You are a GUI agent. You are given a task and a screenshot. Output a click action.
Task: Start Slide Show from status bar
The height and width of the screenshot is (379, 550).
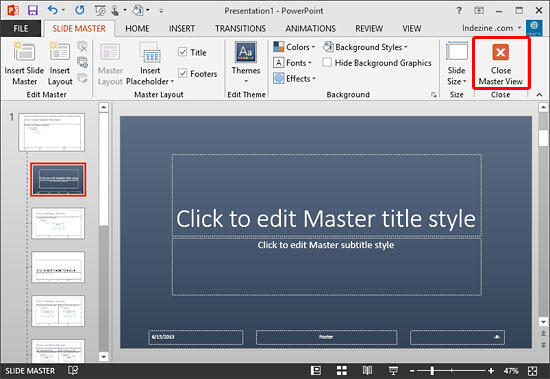(393, 371)
